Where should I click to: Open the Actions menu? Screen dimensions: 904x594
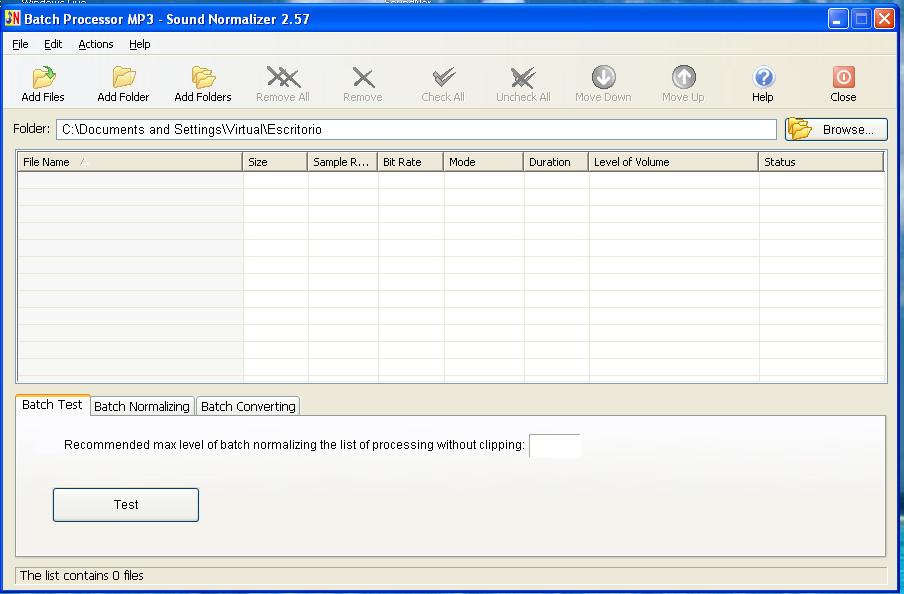click(96, 44)
